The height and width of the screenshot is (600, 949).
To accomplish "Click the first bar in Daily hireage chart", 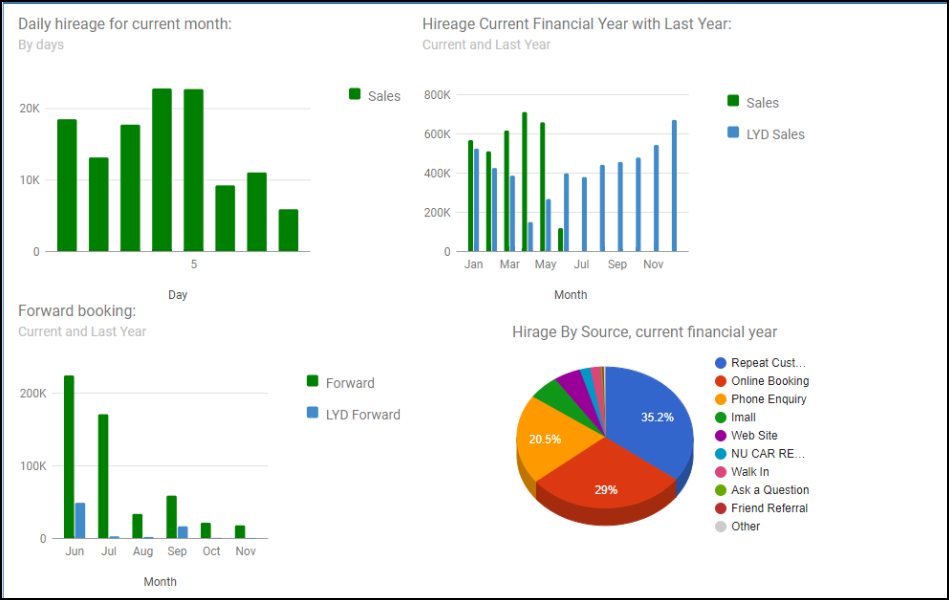I will pyautogui.click(x=67, y=185).
